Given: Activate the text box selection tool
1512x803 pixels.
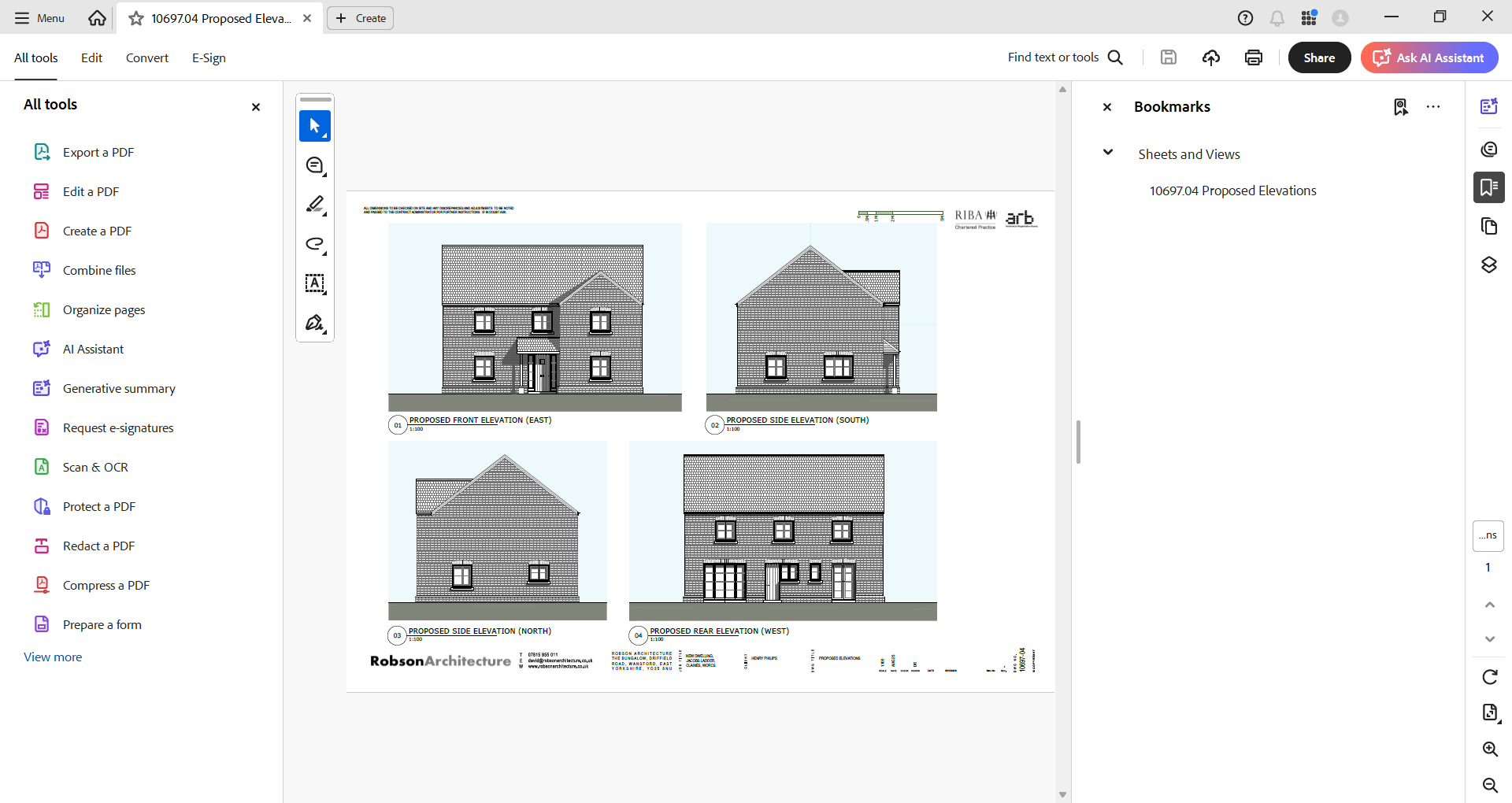Looking at the screenshot, I should pos(315,283).
